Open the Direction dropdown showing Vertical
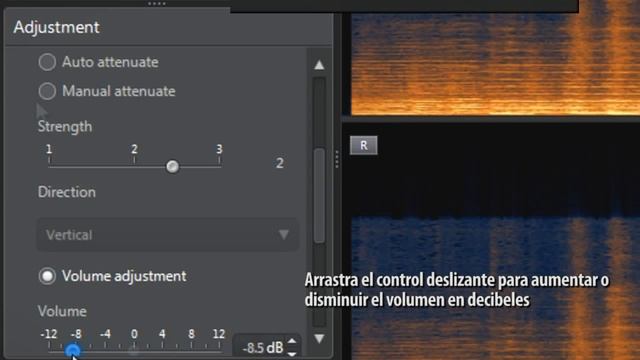Screen dimensions: 640x360 click(x=167, y=235)
